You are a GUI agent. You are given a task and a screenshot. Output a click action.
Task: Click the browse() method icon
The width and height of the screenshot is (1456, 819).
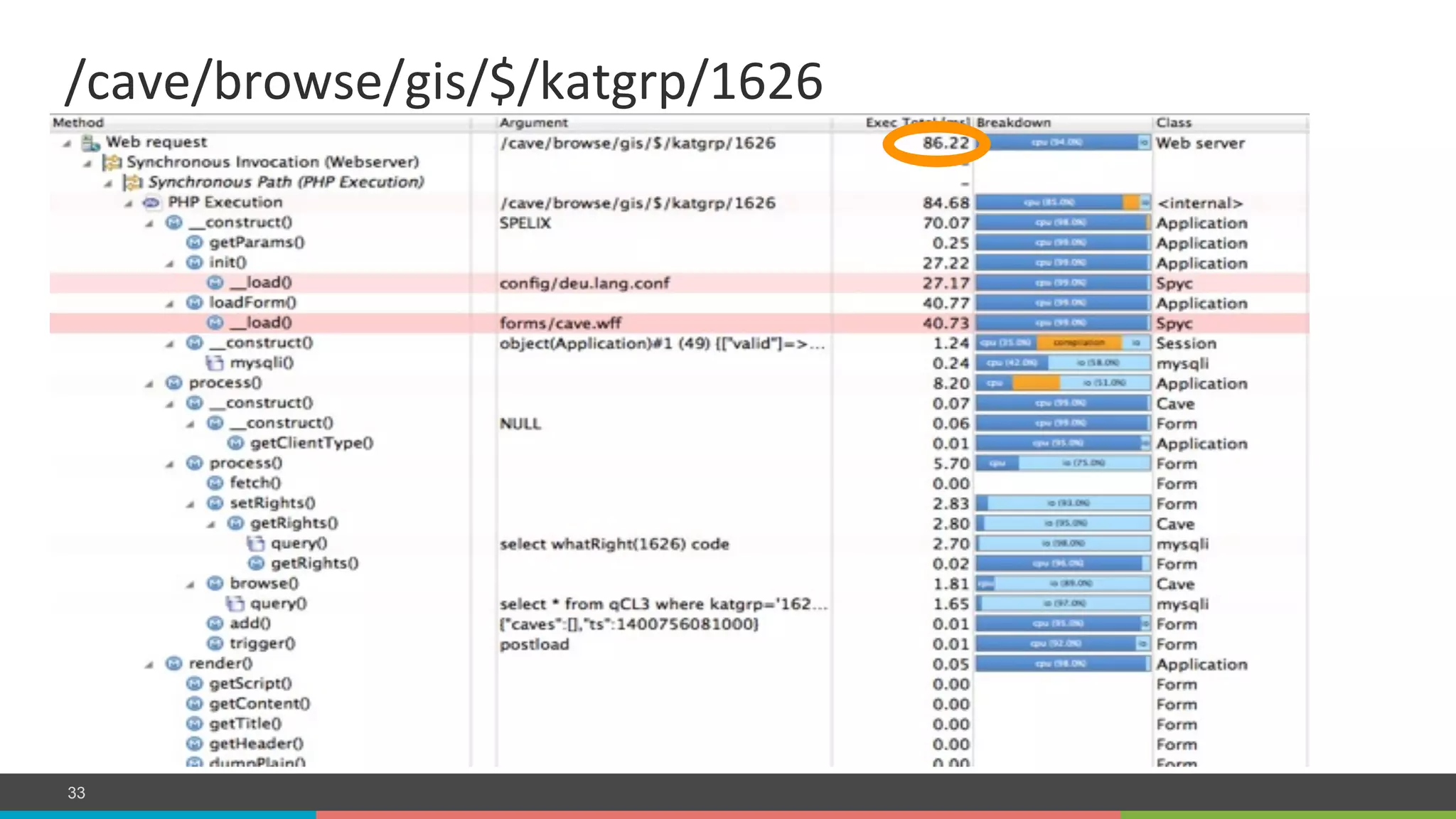pyautogui.click(x=215, y=584)
